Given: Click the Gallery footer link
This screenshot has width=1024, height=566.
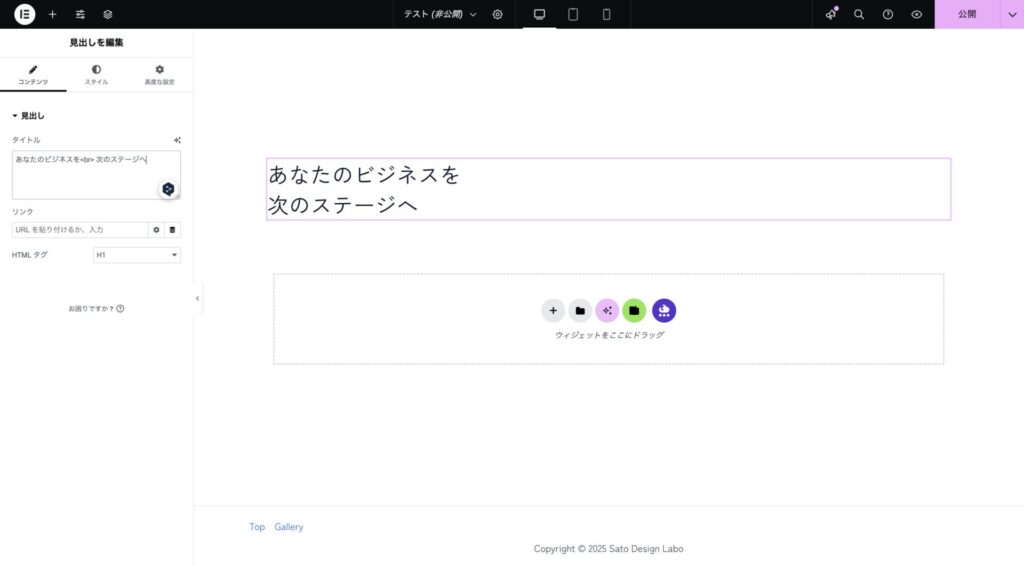Looking at the screenshot, I should click(289, 527).
